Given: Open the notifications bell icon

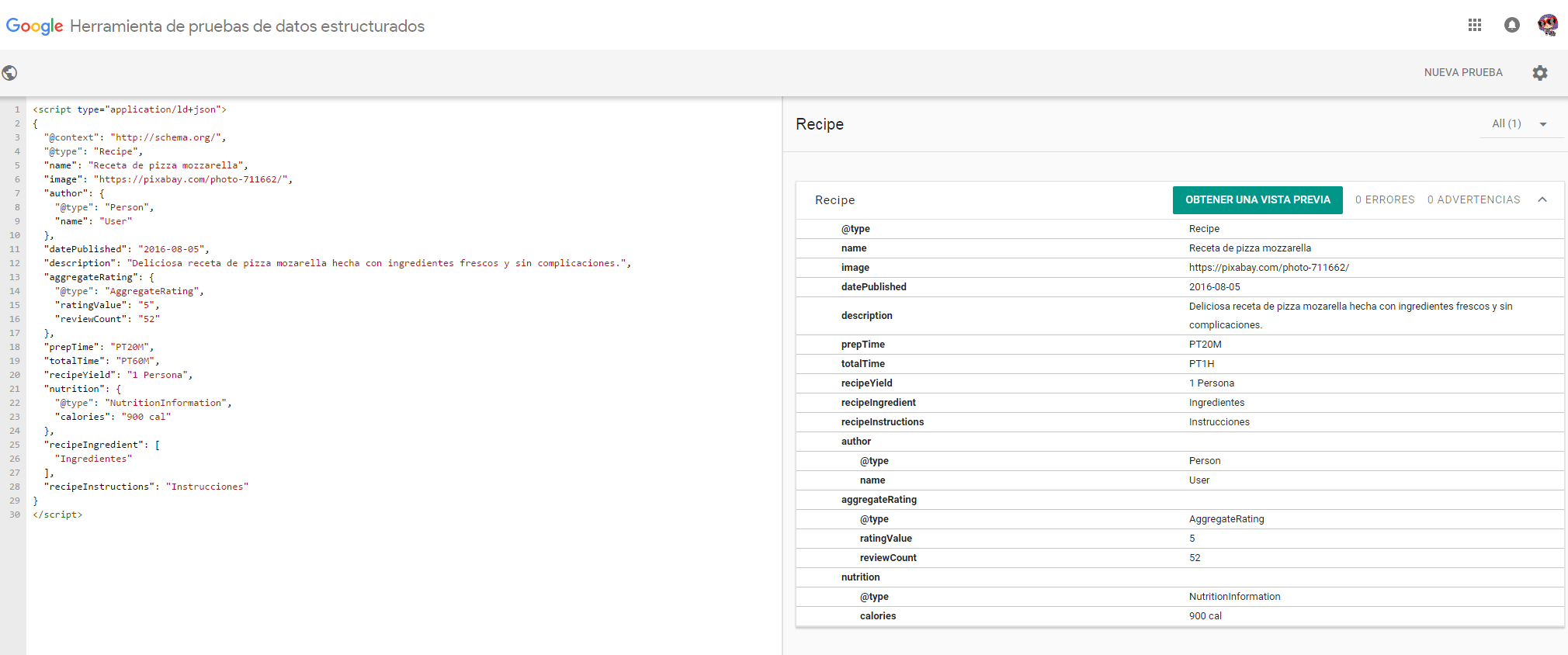Looking at the screenshot, I should (x=1512, y=25).
